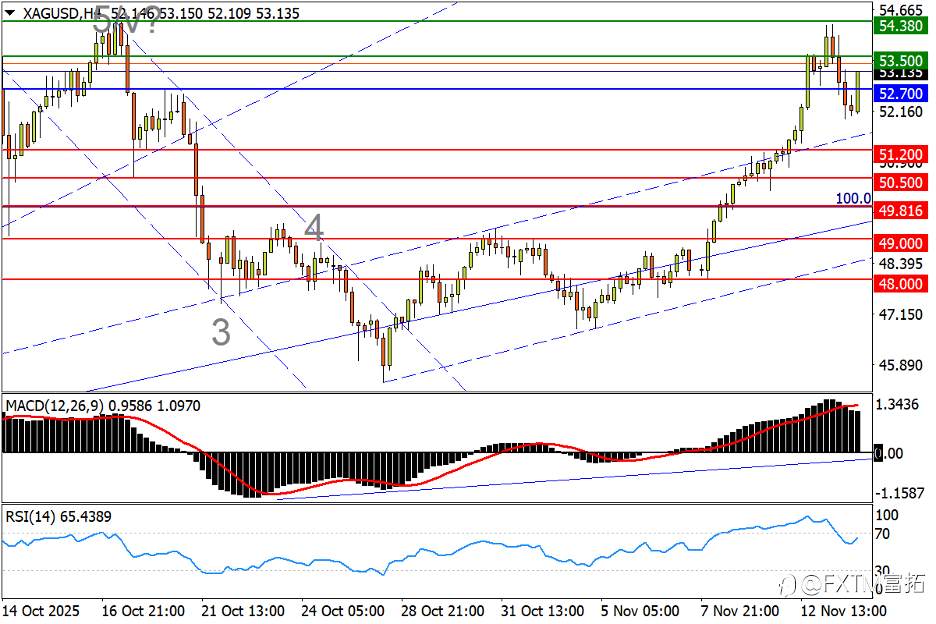
Task: Select the green 54.380 price label
Action: pos(901,26)
